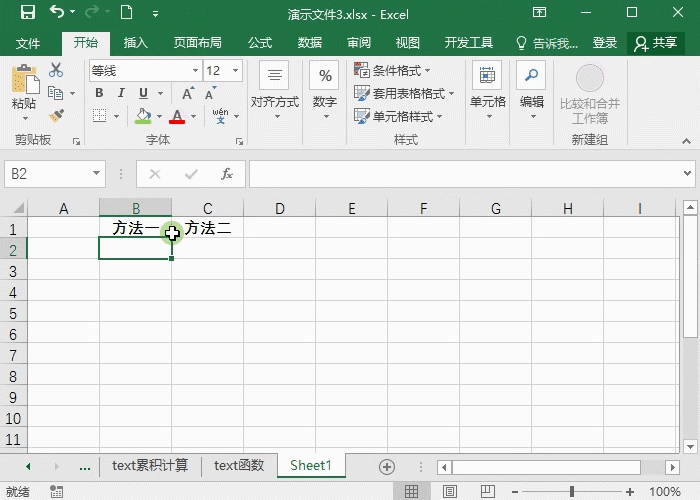Apply cell borders icon

tap(99, 116)
